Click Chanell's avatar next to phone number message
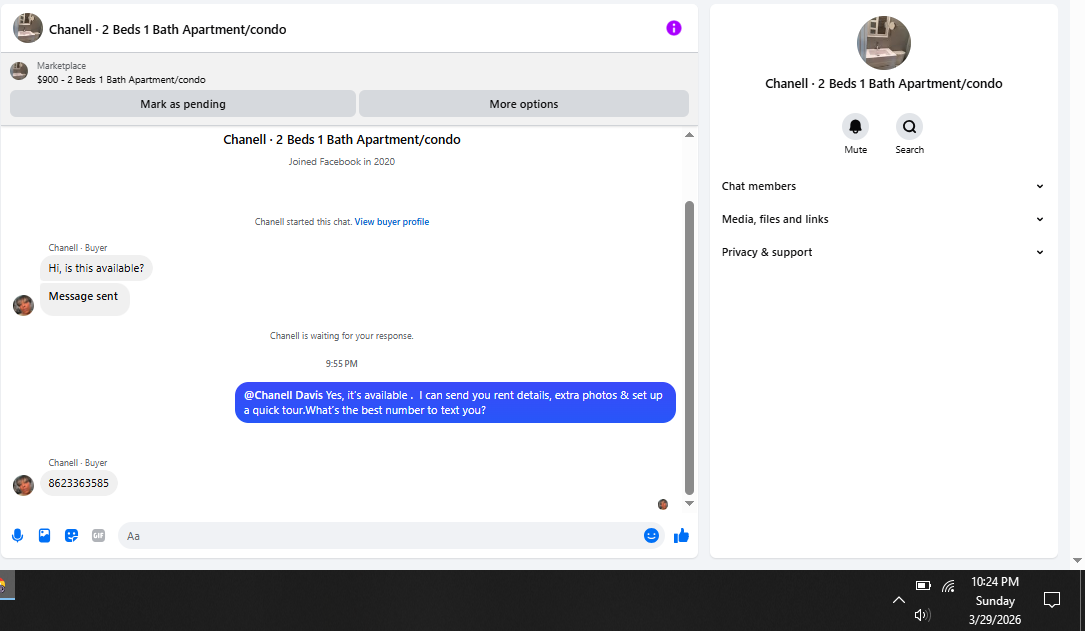 coord(24,485)
